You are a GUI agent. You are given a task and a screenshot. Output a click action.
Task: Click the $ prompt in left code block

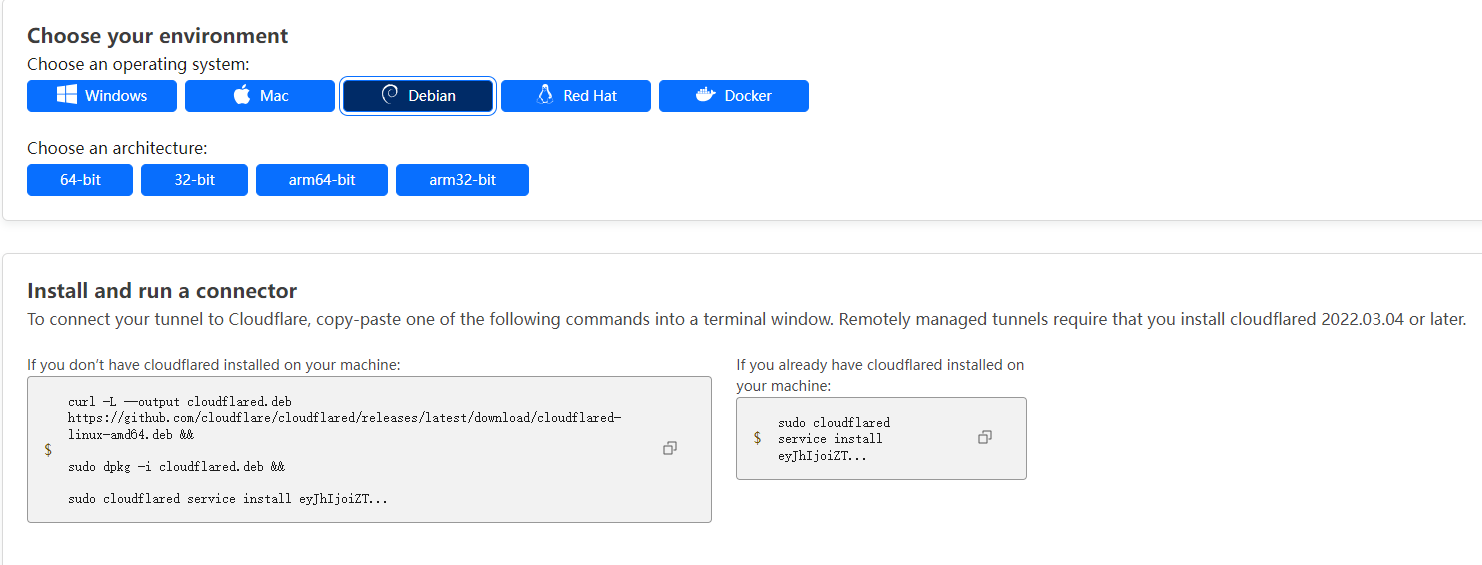(48, 450)
